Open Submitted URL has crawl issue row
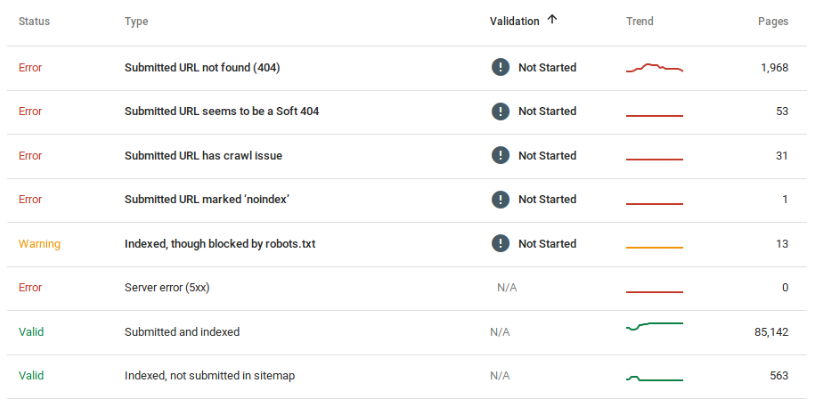 pos(407,156)
